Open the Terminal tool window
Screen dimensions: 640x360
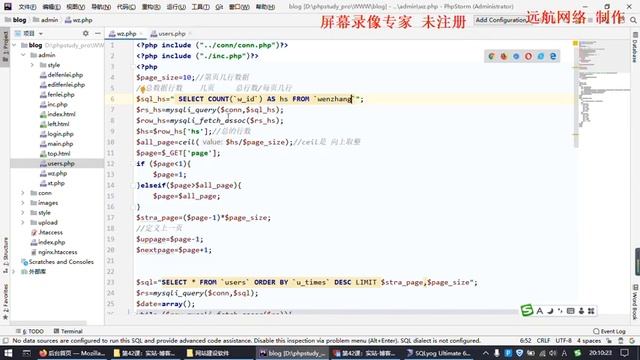68,331
